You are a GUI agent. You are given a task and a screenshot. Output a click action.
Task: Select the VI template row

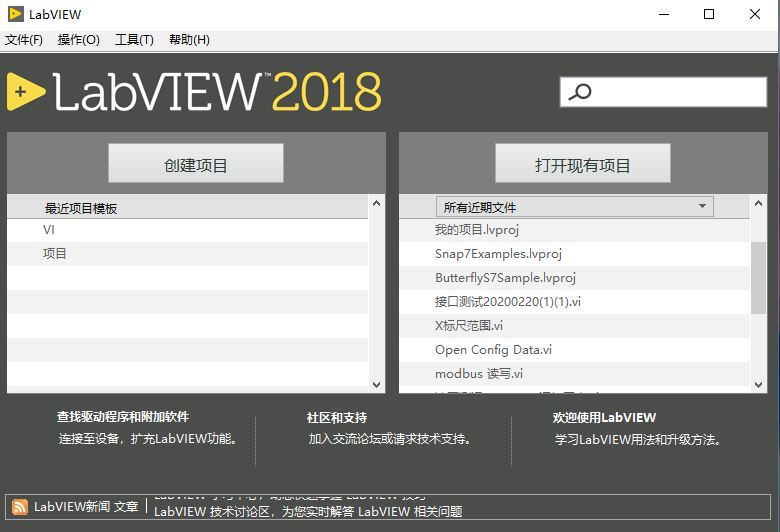pos(188,230)
